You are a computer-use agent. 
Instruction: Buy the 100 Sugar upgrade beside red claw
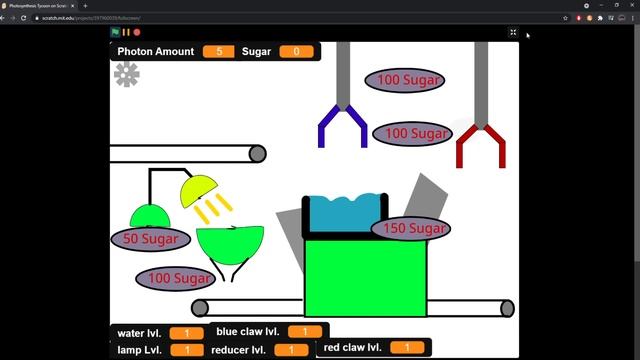(413, 134)
